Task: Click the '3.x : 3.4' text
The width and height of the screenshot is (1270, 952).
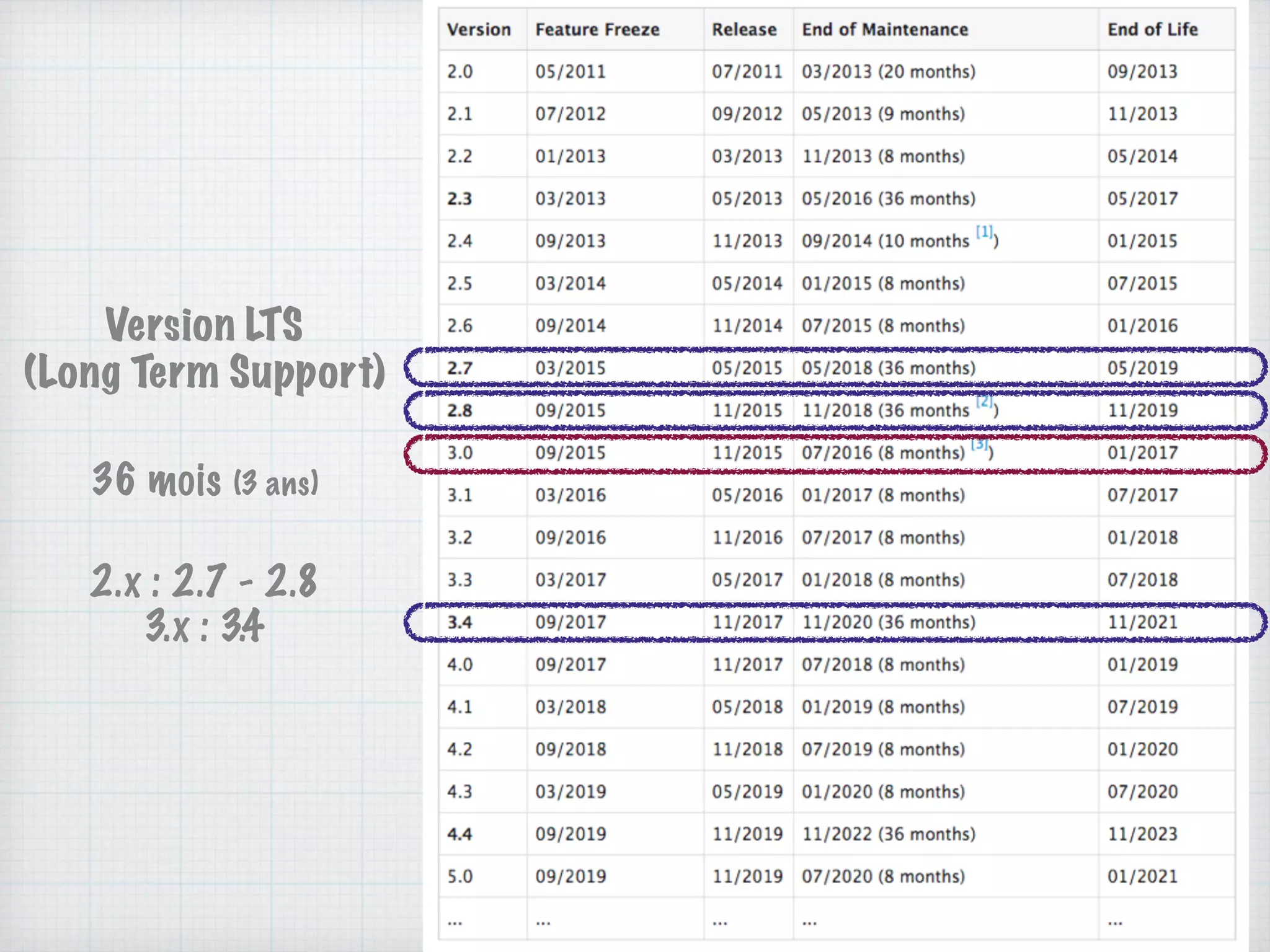Action: [x=205, y=625]
